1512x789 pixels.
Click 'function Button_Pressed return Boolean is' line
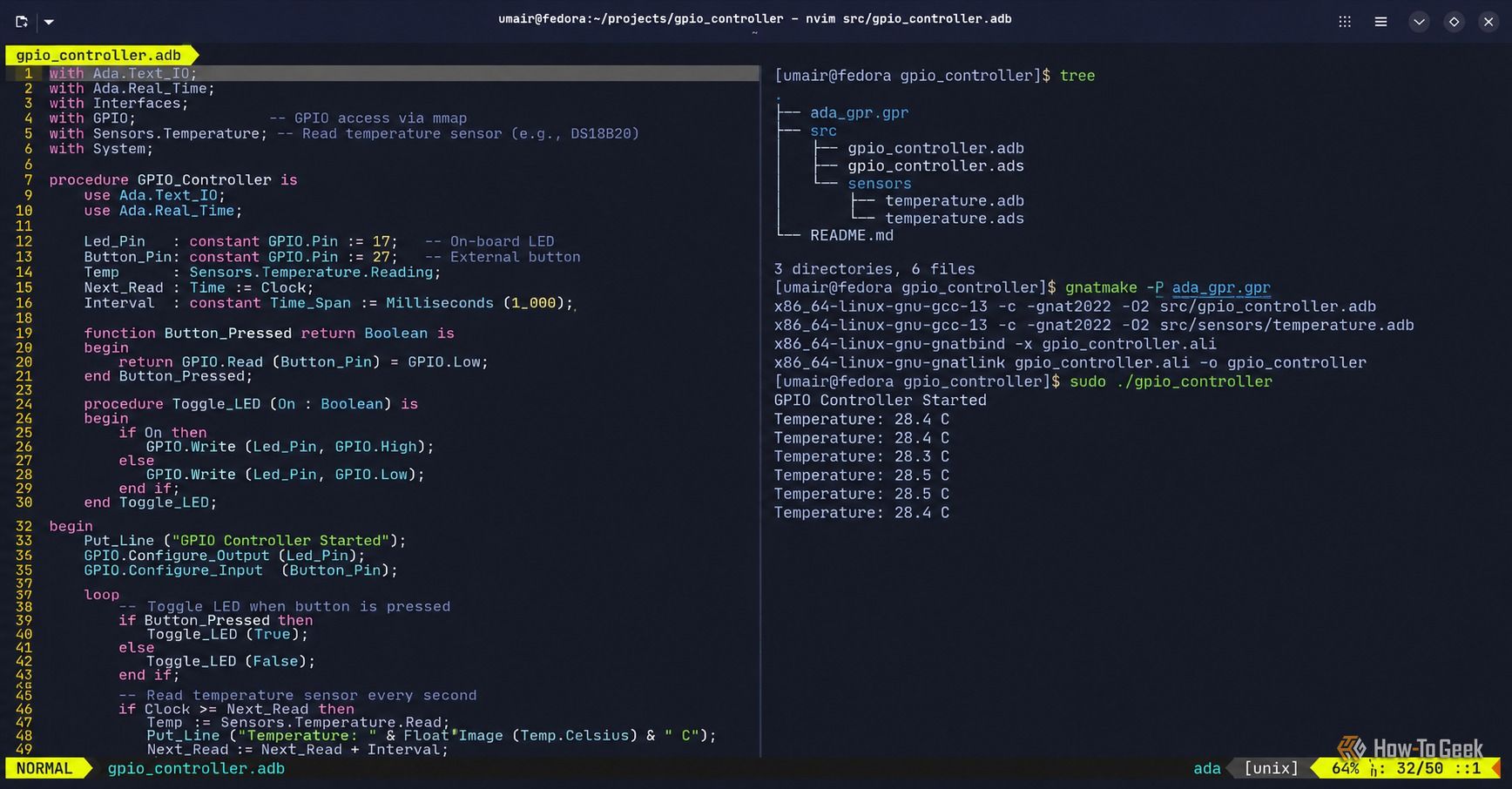[x=269, y=333]
